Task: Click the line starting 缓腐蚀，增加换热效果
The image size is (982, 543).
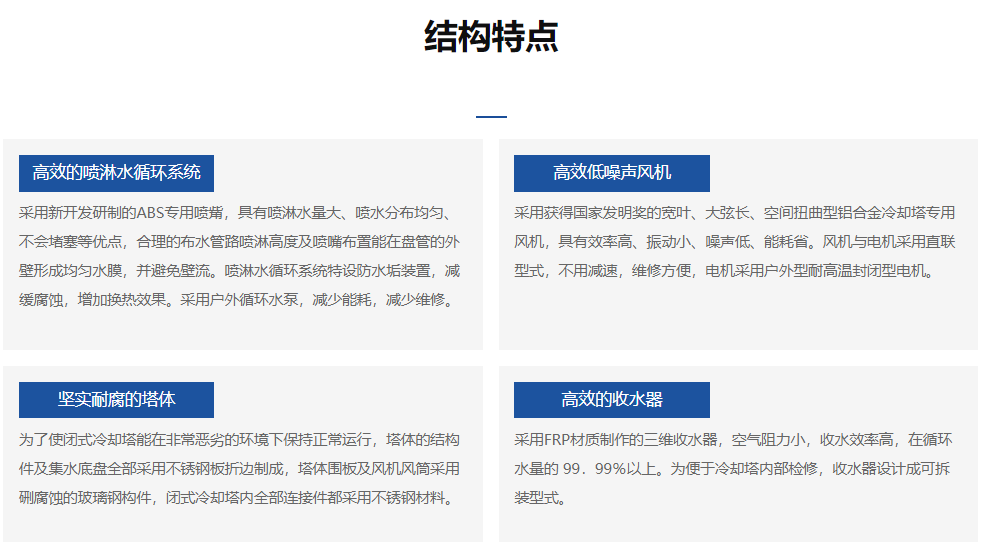Action: point(239,299)
